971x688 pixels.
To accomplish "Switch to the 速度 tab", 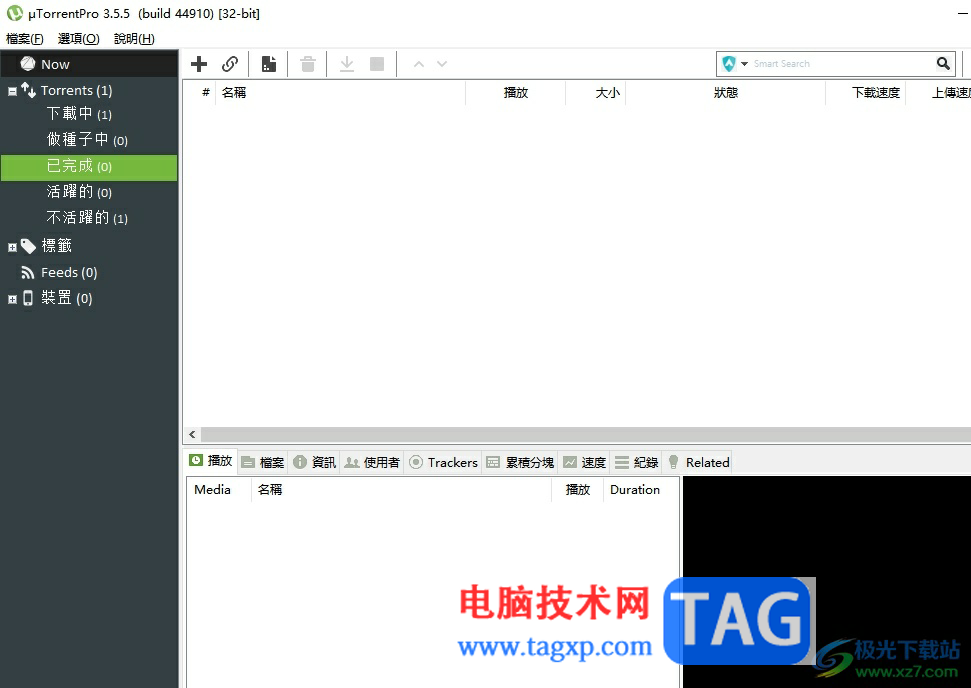I will [585, 463].
